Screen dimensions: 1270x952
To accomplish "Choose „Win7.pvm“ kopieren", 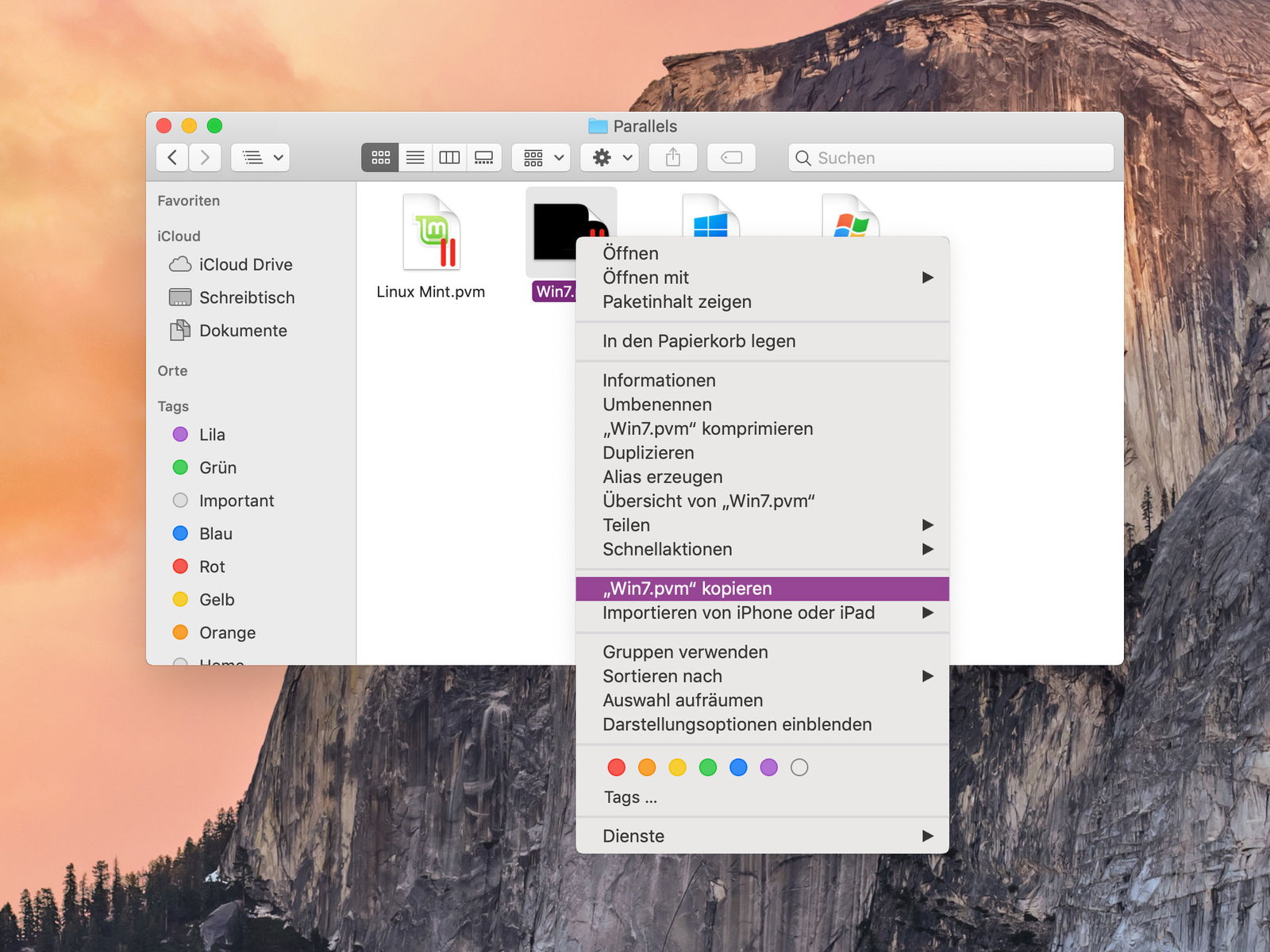I will pyautogui.click(x=762, y=589).
